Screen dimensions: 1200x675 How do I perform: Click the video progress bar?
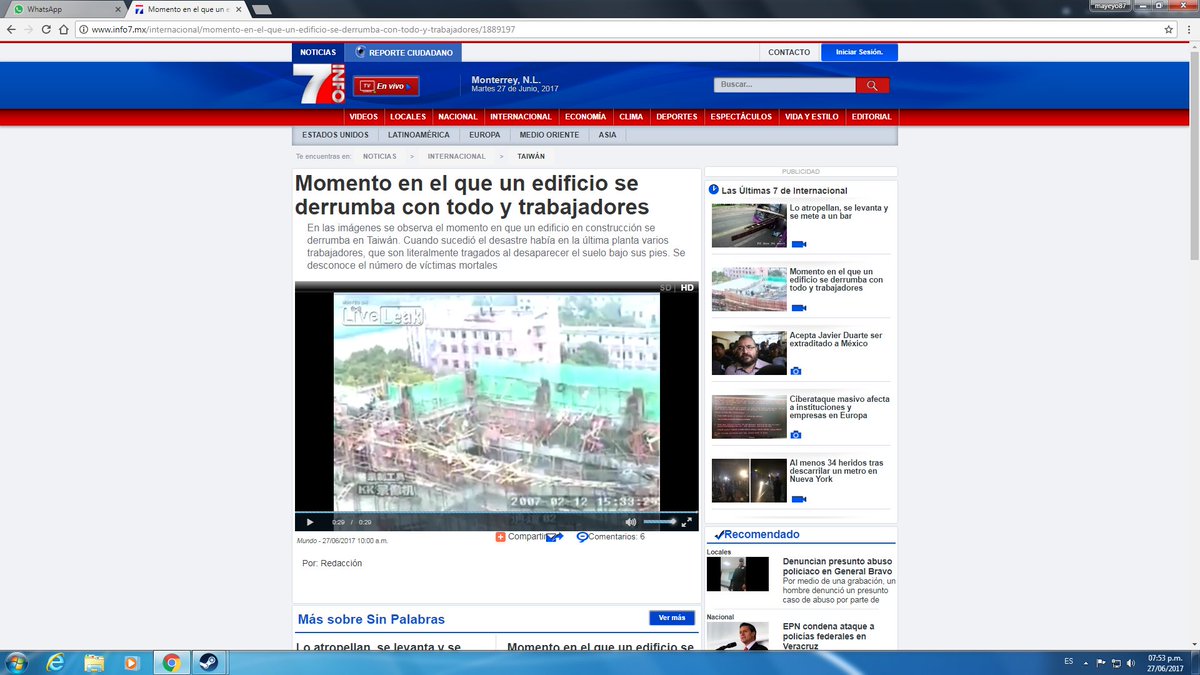[497, 513]
